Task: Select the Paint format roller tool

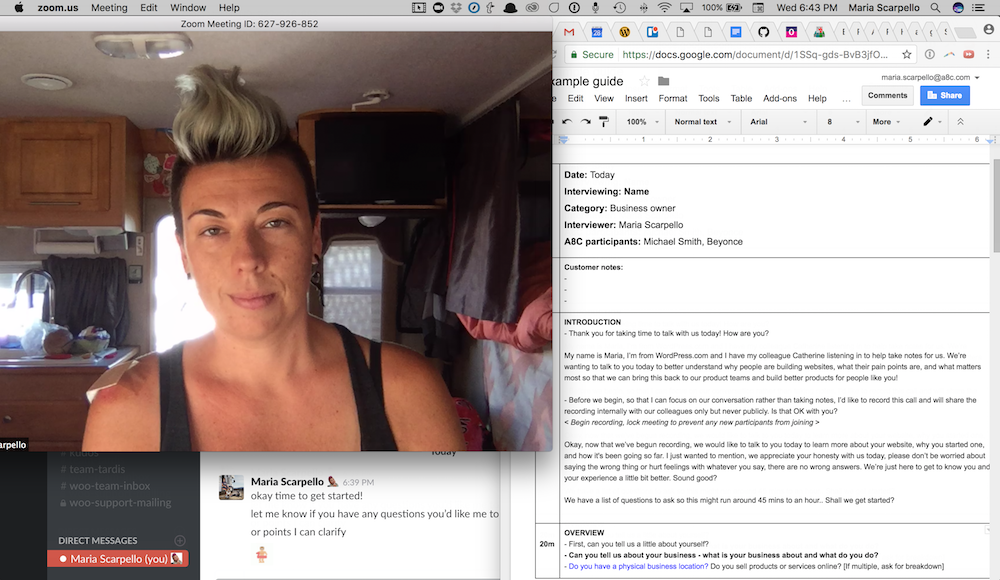Action: tap(604, 122)
